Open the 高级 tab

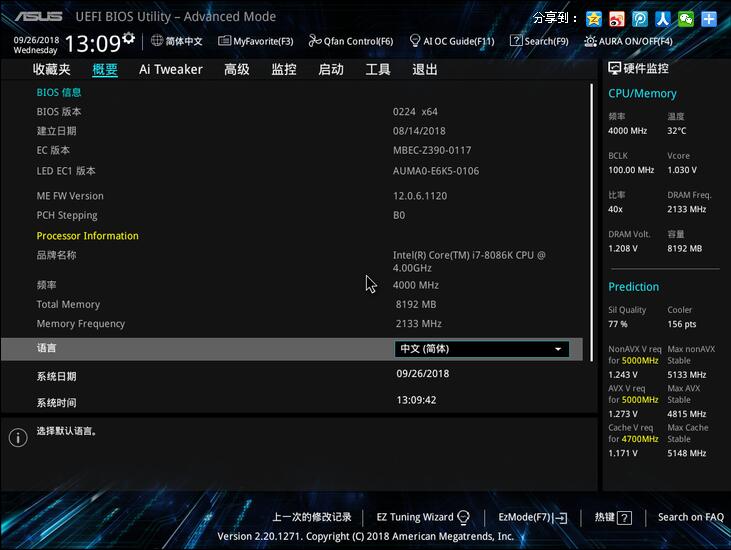point(237,69)
